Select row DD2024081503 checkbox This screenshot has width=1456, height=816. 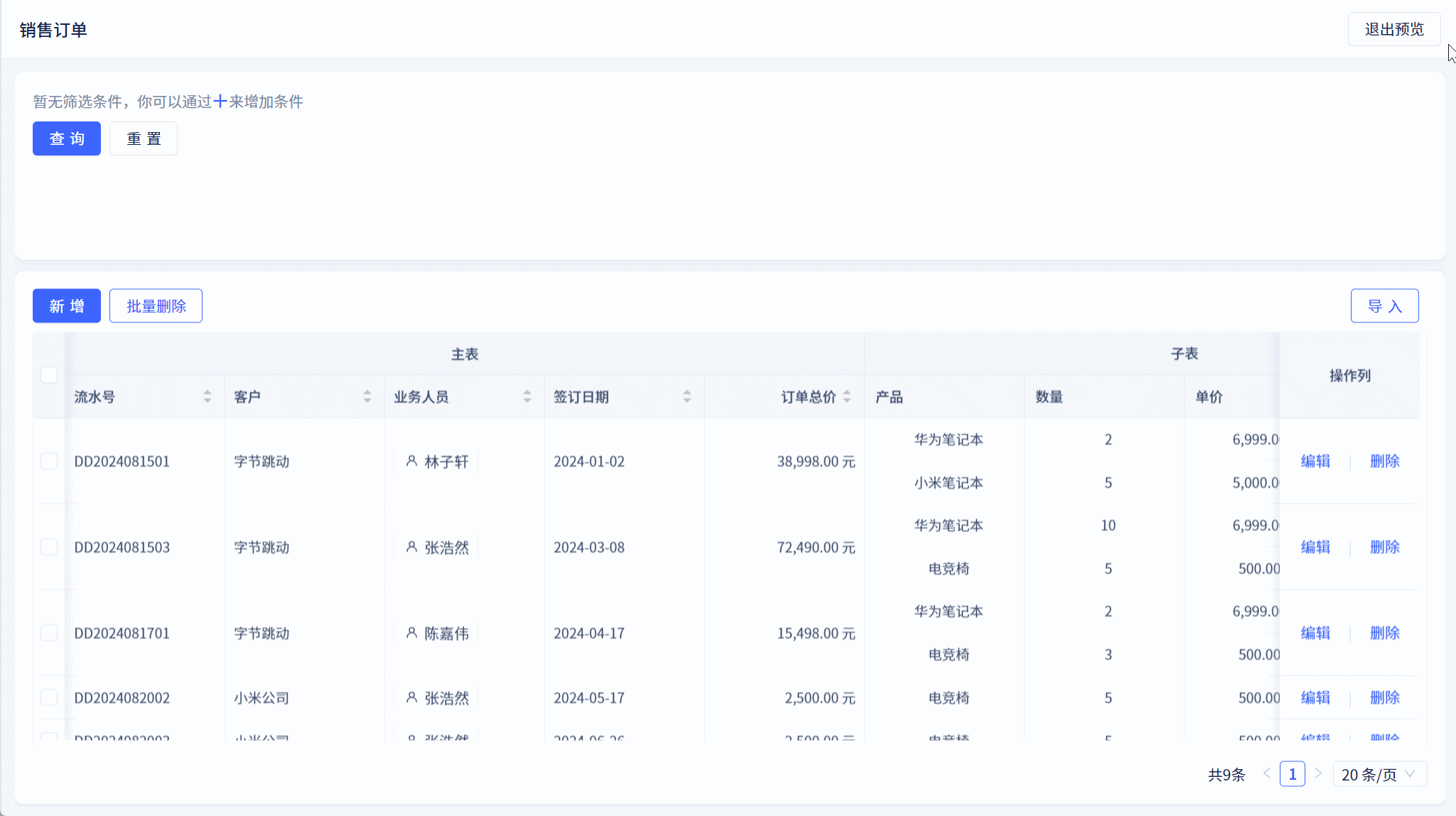click(x=49, y=547)
